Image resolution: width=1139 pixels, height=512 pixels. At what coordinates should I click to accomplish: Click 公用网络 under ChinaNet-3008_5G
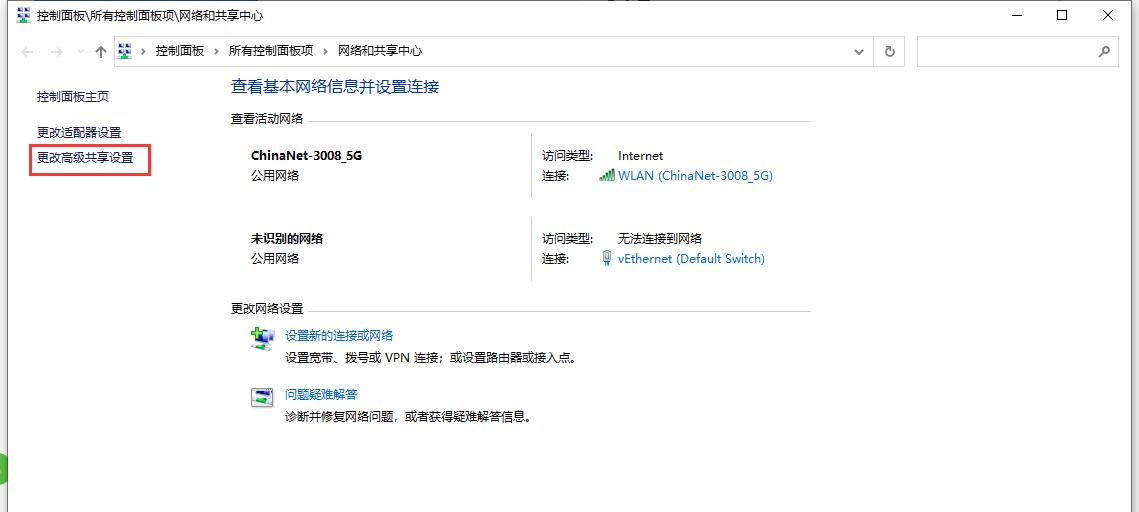(x=275, y=176)
